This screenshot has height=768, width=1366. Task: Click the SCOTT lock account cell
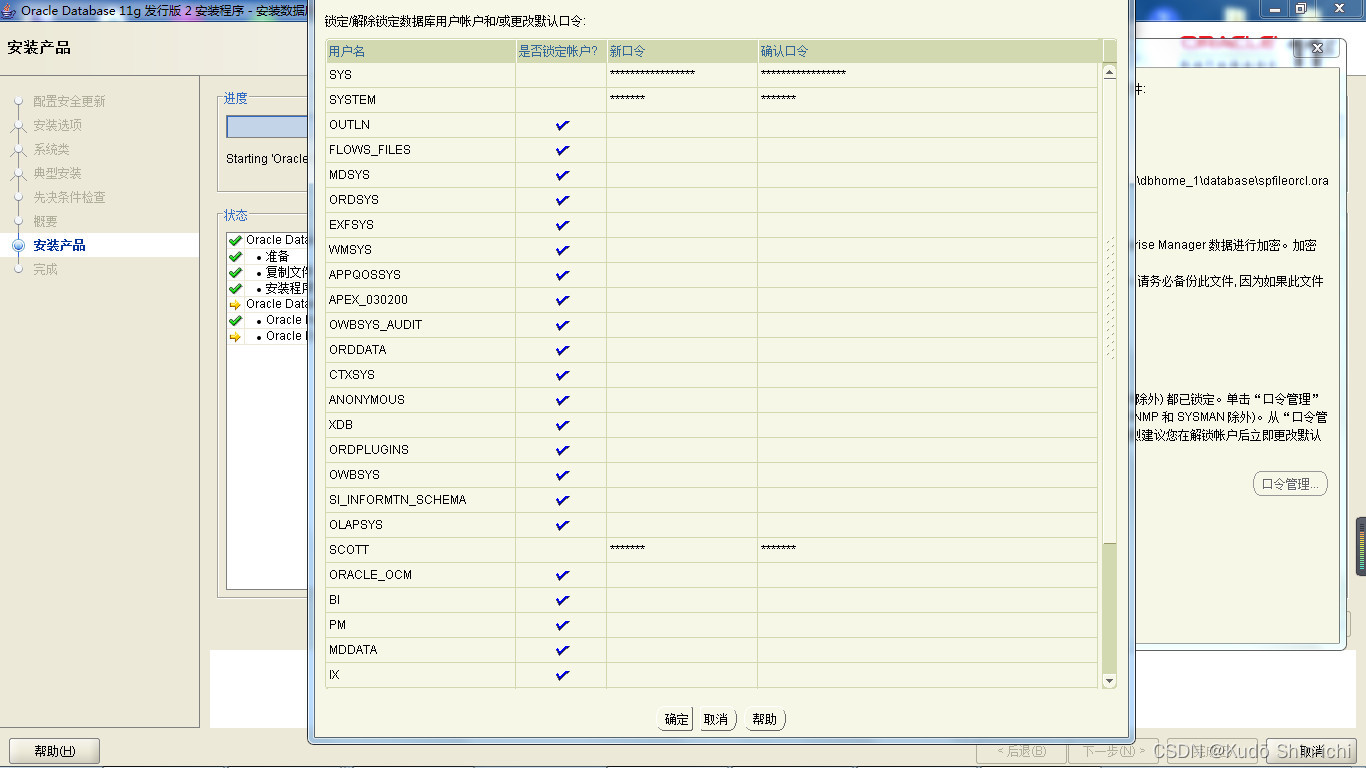pyautogui.click(x=561, y=550)
